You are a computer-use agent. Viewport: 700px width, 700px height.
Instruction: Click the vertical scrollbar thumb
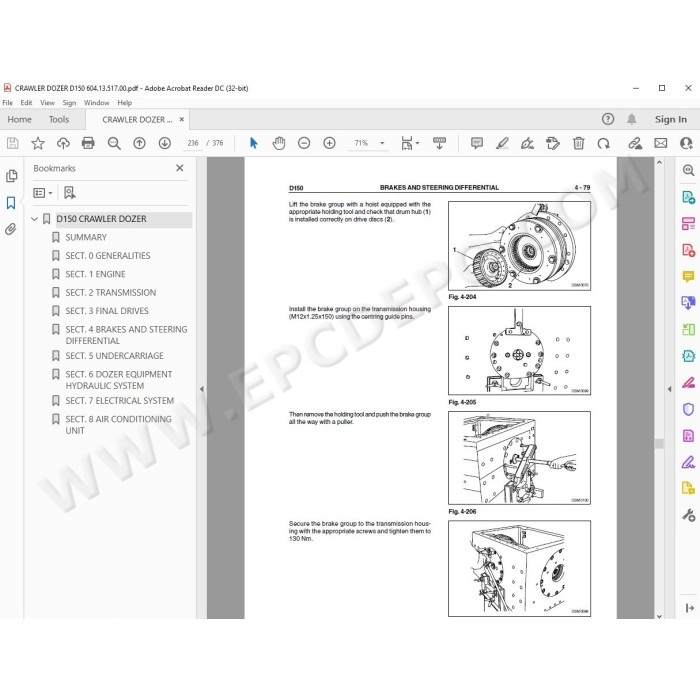click(659, 443)
